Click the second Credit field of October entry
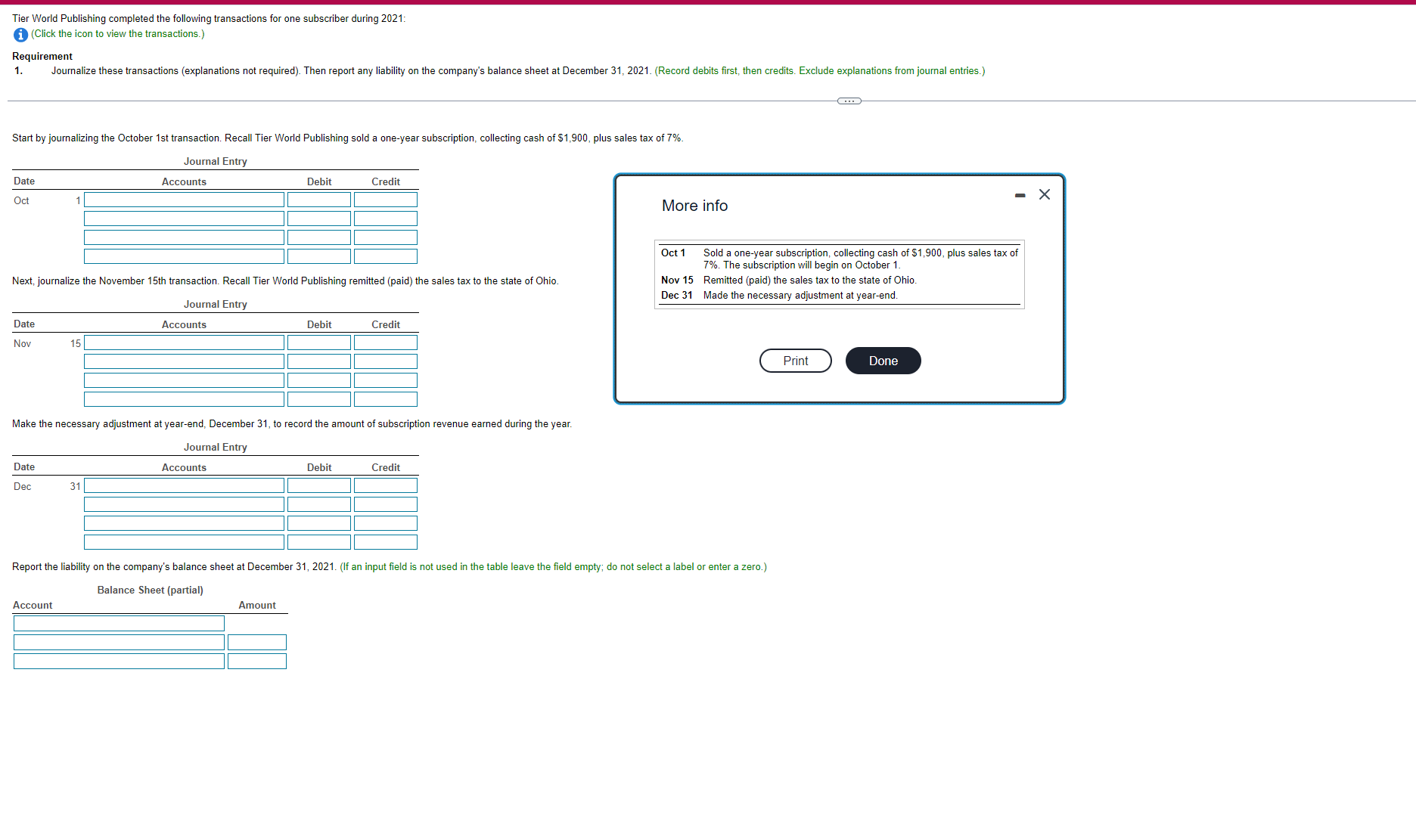Screen dimensions: 1416x840 pos(386,219)
